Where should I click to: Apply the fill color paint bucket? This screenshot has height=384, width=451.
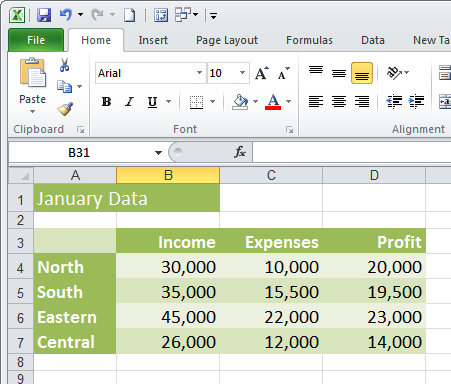coord(240,102)
